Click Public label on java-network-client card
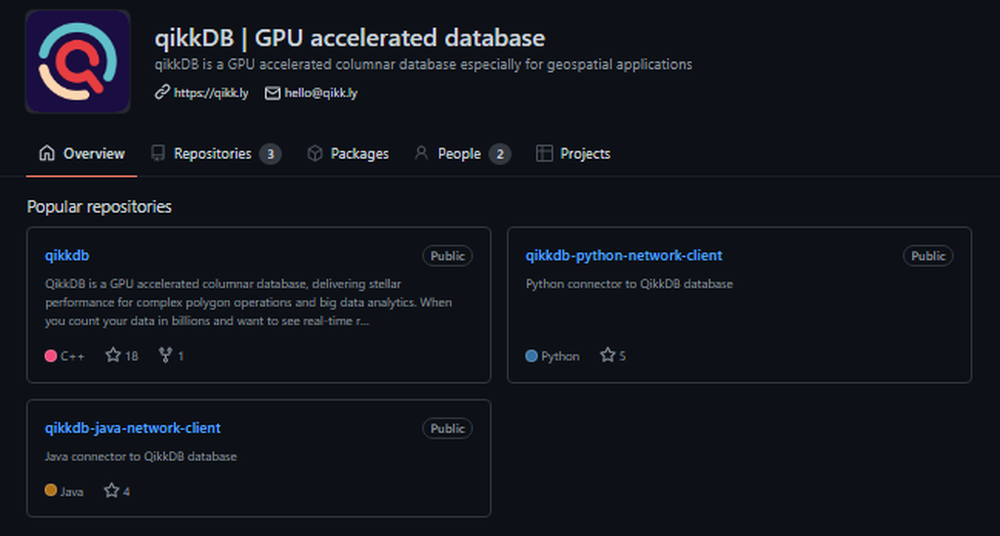This screenshot has width=1000, height=536. point(448,429)
